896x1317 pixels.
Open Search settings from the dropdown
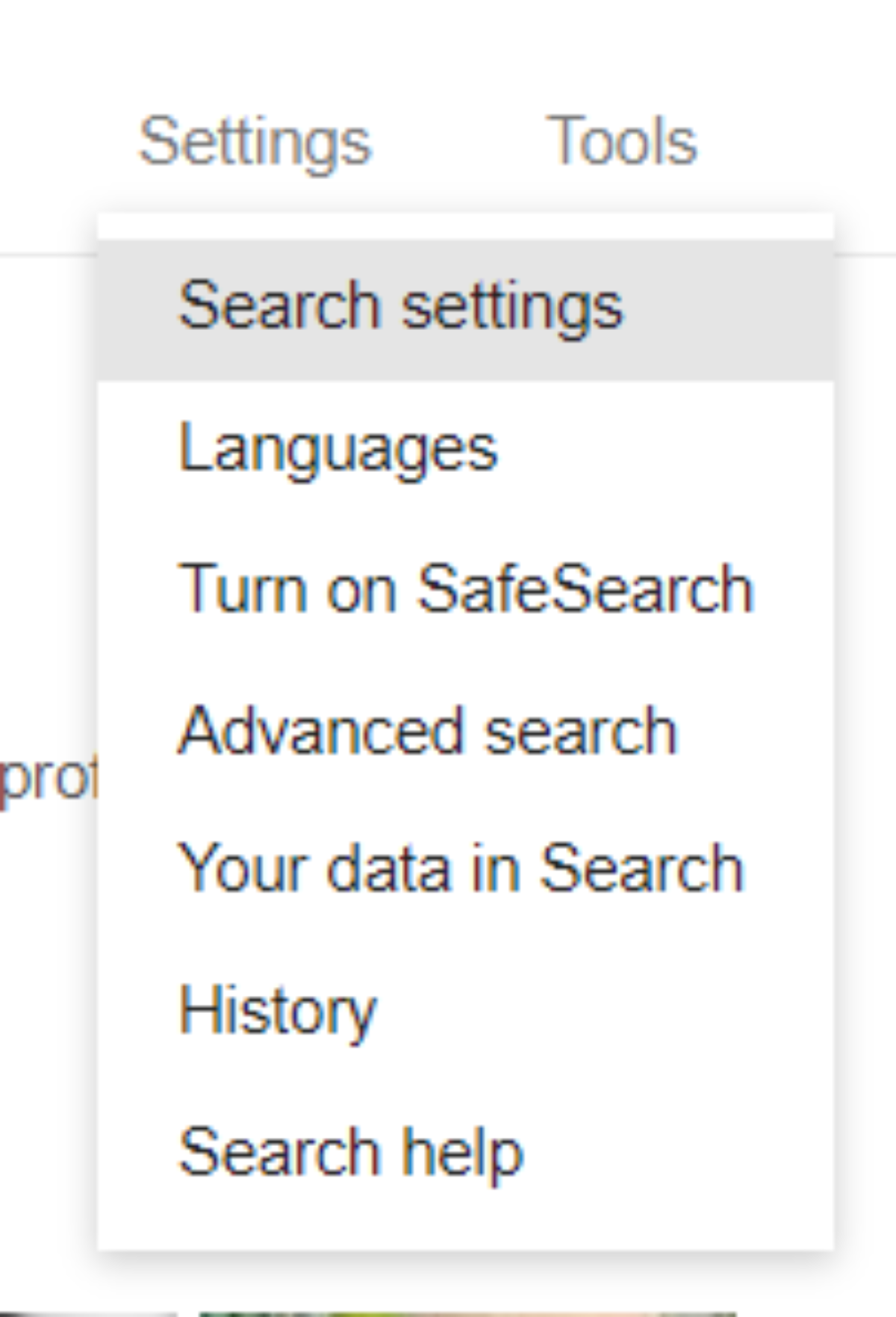(x=400, y=307)
